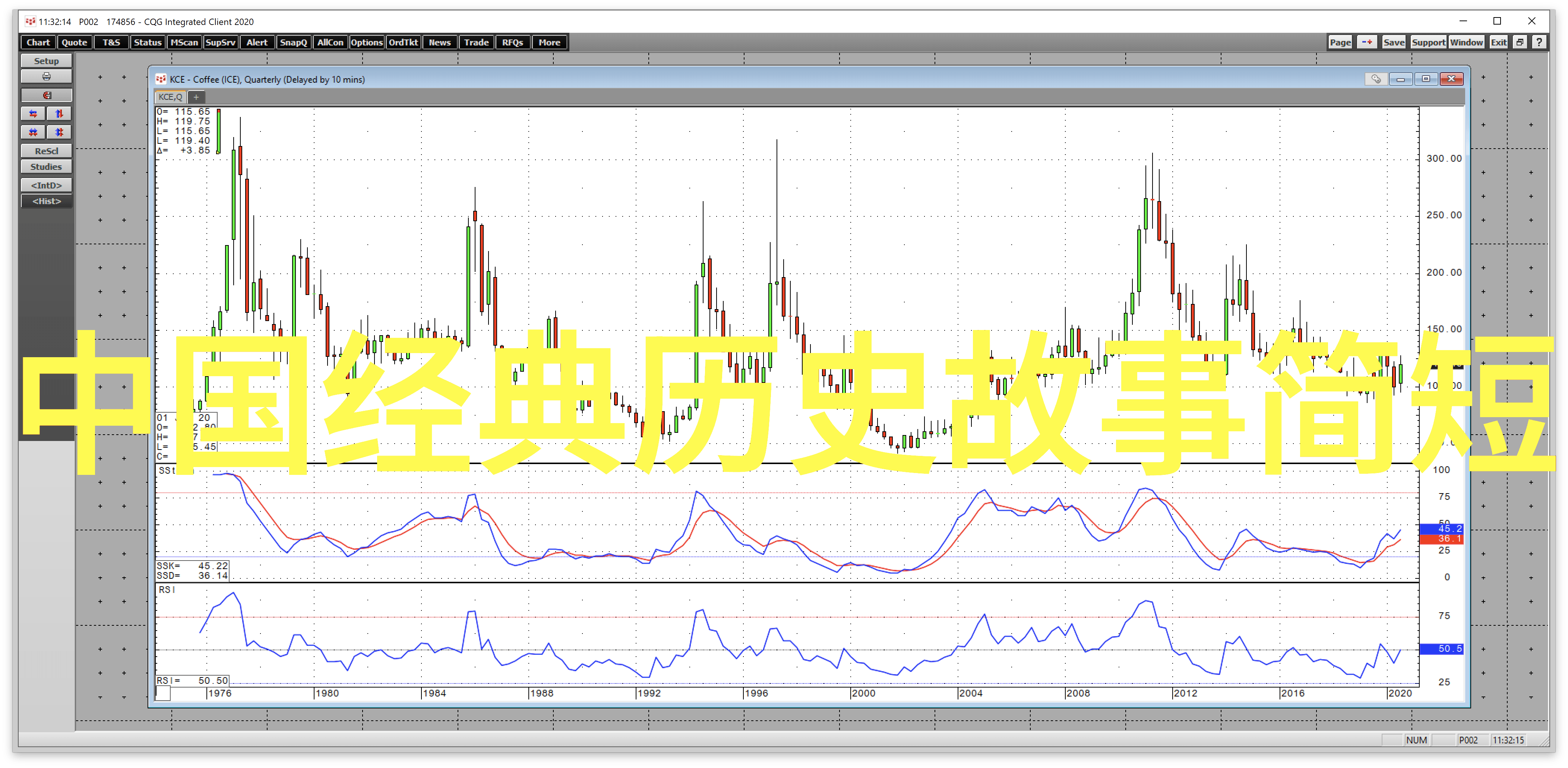Click the NUM indicator in status bar
1568x768 pixels.
[x=1416, y=740]
